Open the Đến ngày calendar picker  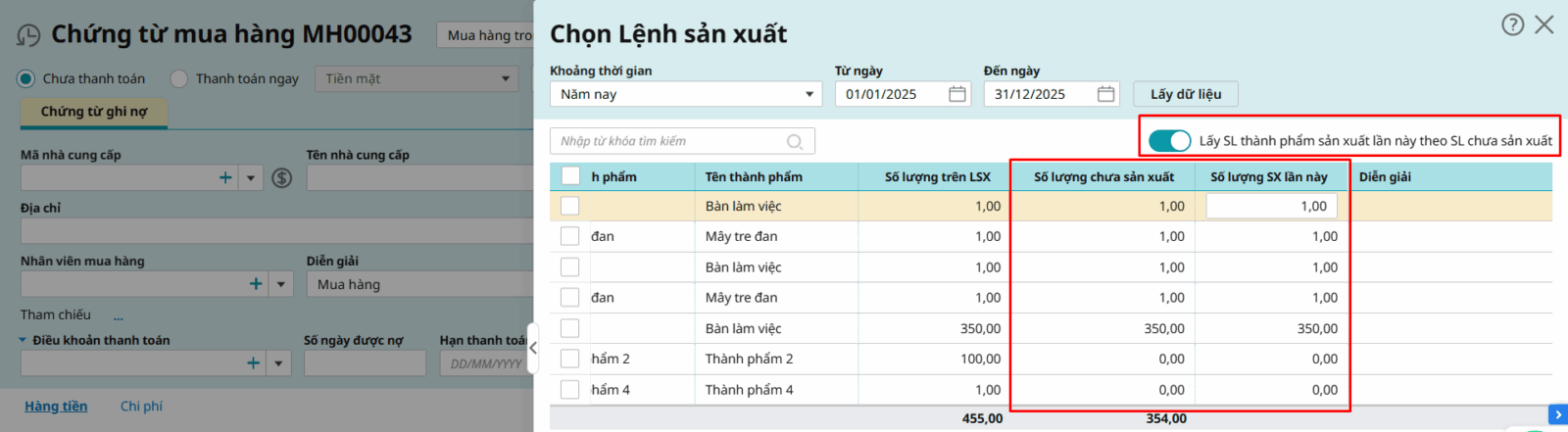1105,94
